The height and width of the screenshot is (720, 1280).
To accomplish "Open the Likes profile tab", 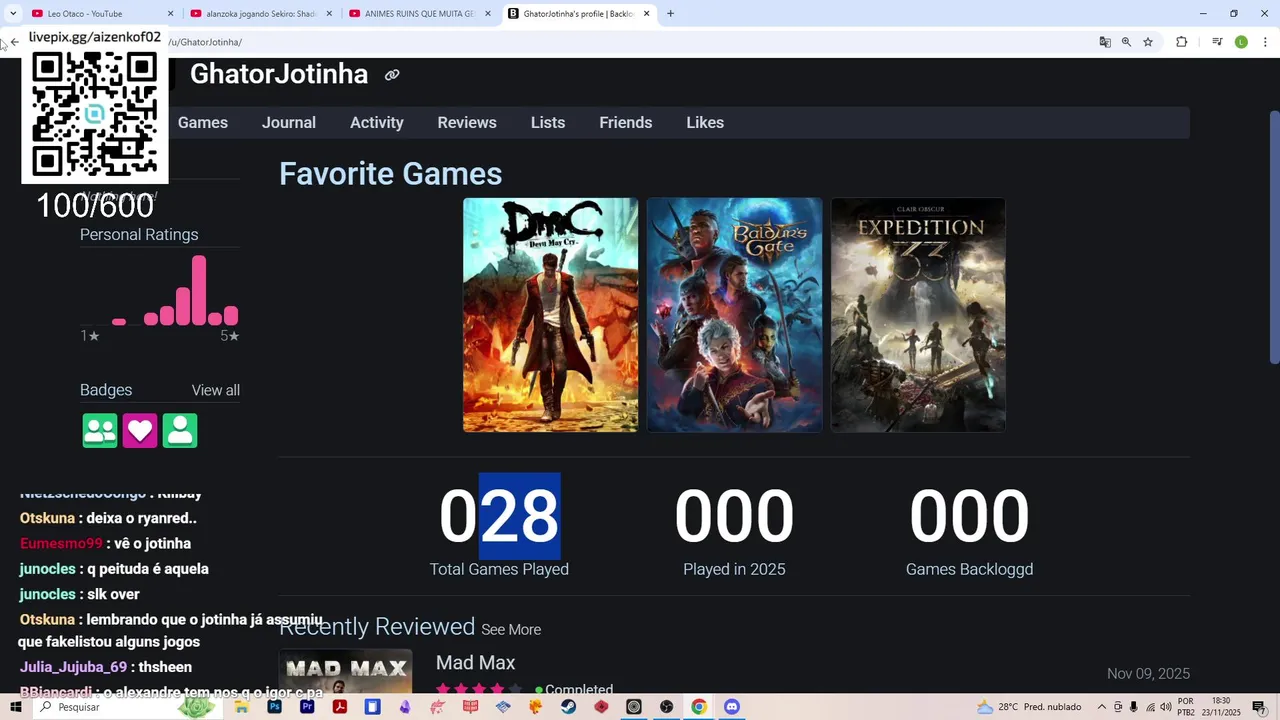I will click(705, 123).
